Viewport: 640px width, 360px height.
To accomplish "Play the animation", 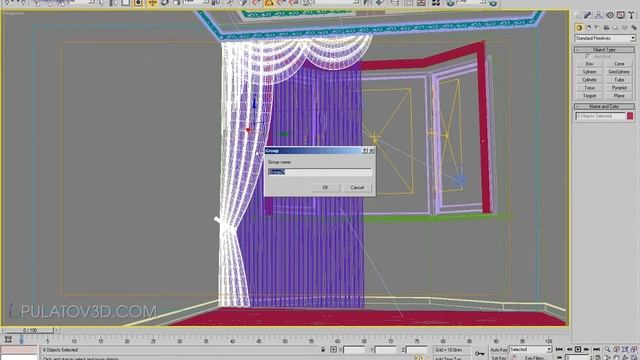I will [578, 350].
